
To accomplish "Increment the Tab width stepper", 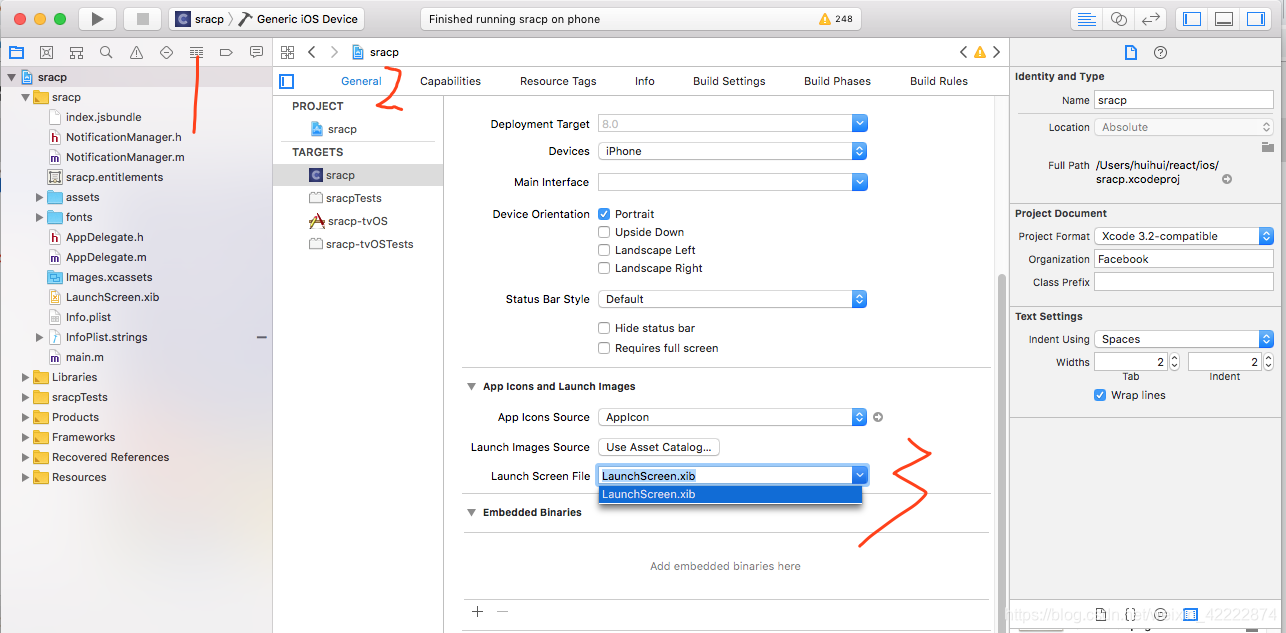I will pyautogui.click(x=1174, y=358).
